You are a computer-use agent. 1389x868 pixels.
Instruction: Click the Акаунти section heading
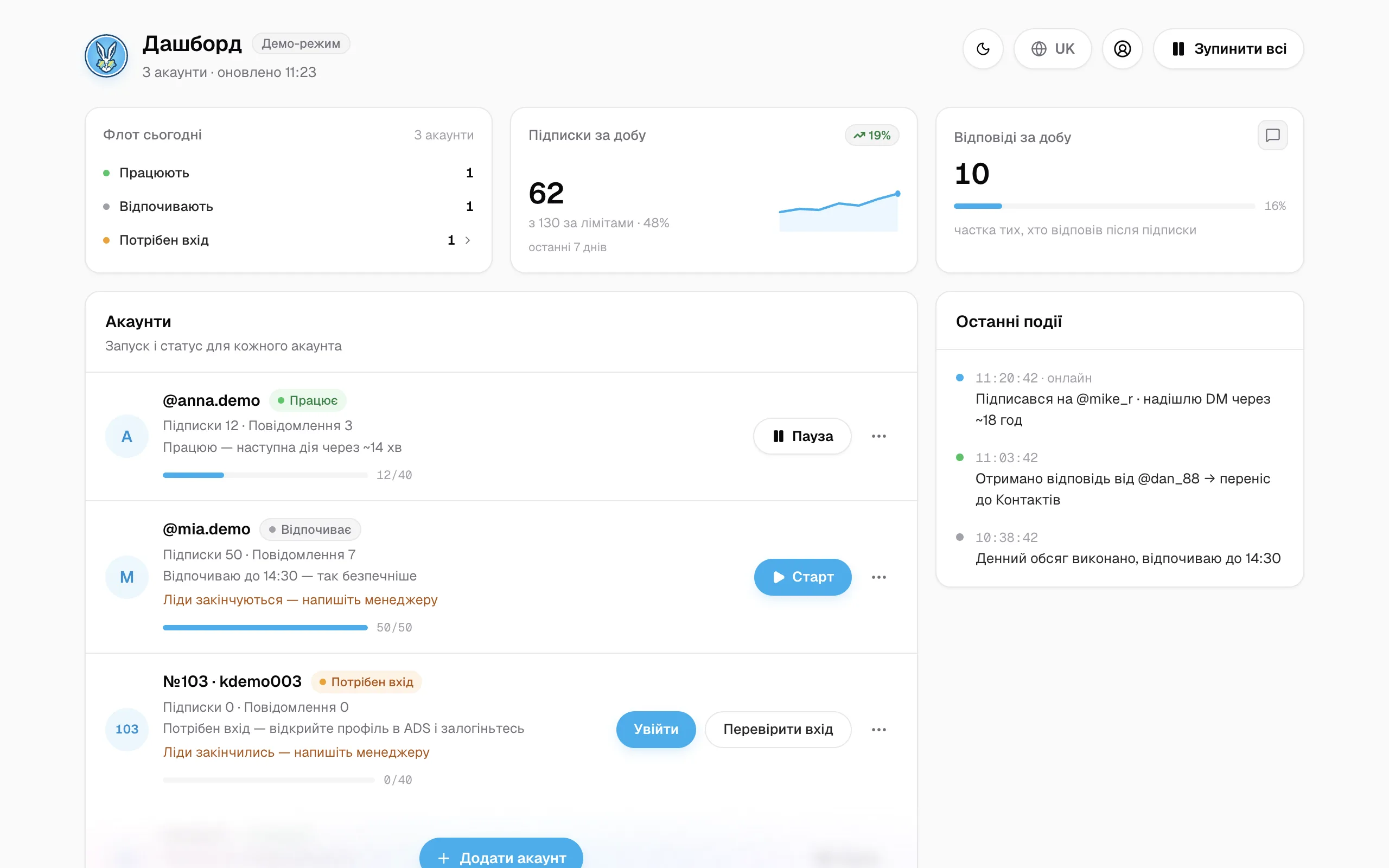click(x=138, y=322)
